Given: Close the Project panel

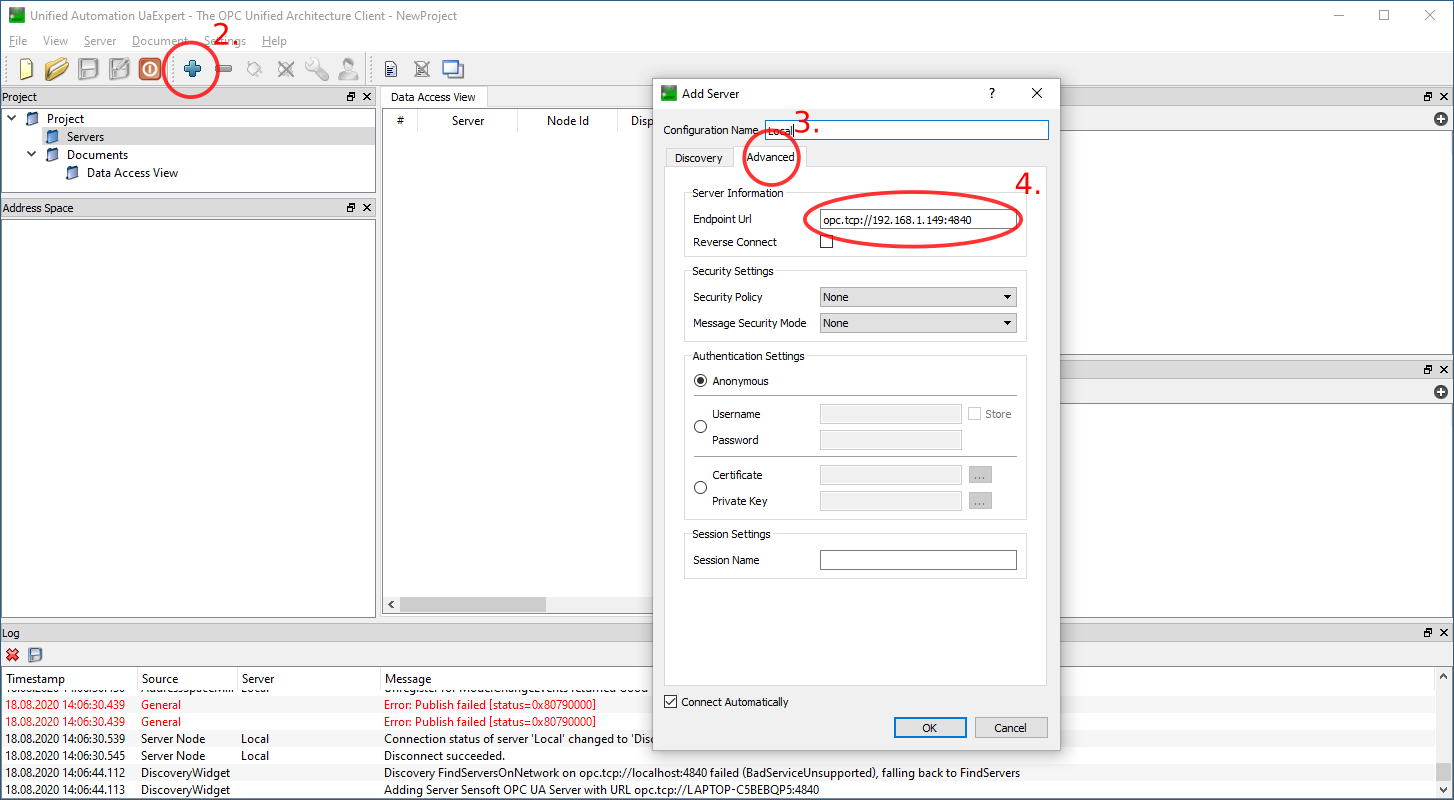Looking at the screenshot, I should (x=367, y=97).
